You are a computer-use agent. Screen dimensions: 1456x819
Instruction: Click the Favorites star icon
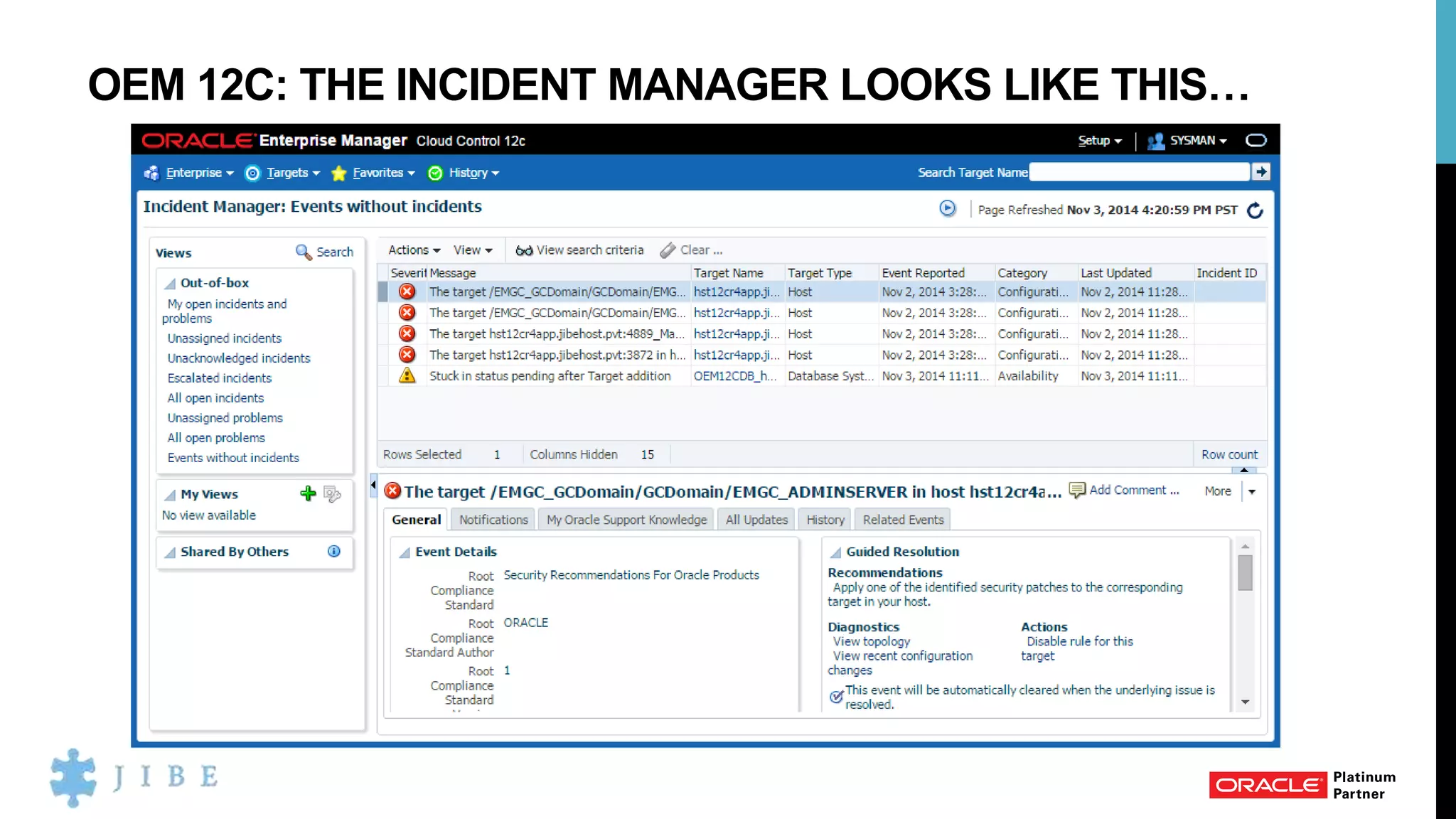coord(339,173)
